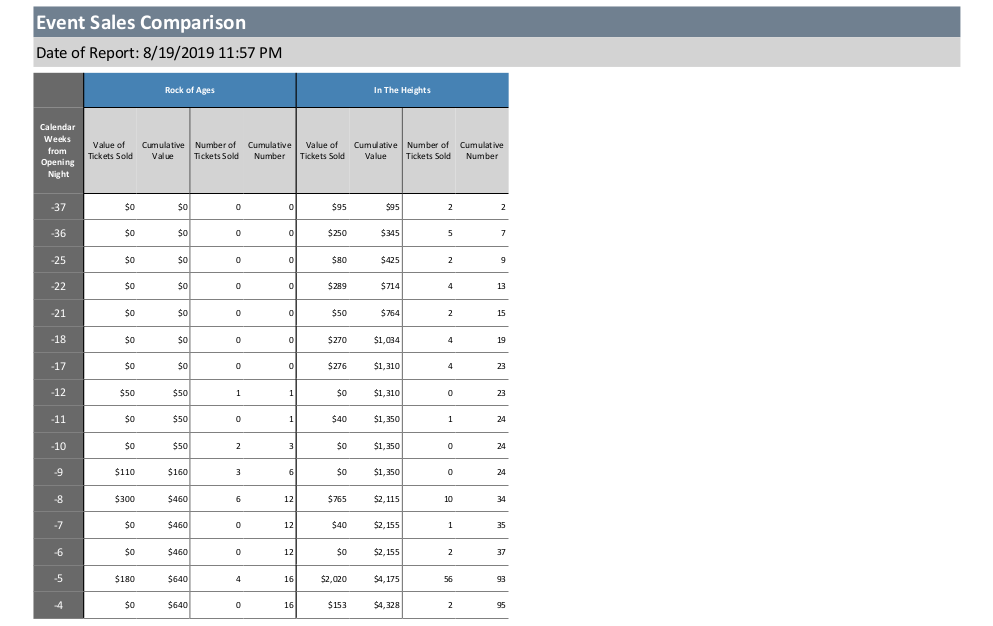Click the Event Sales Comparison report title
The image size is (993, 626).
click(x=141, y=22)
